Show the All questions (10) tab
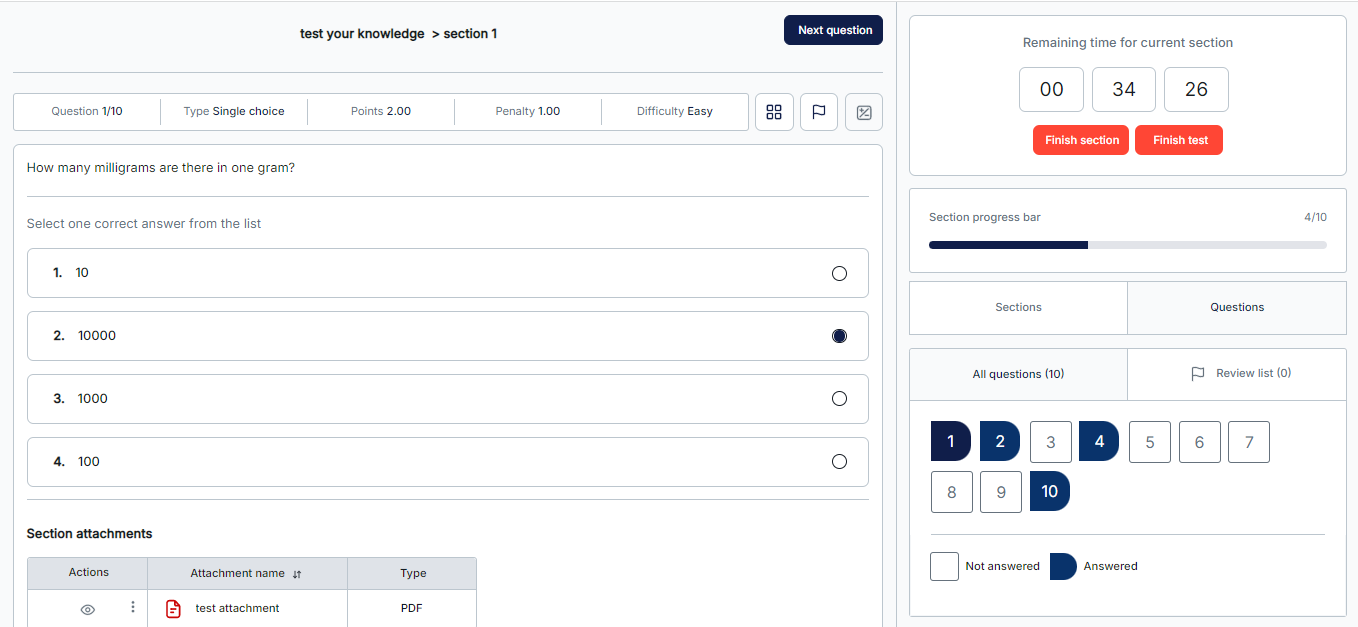 (x=1018, y=374)
